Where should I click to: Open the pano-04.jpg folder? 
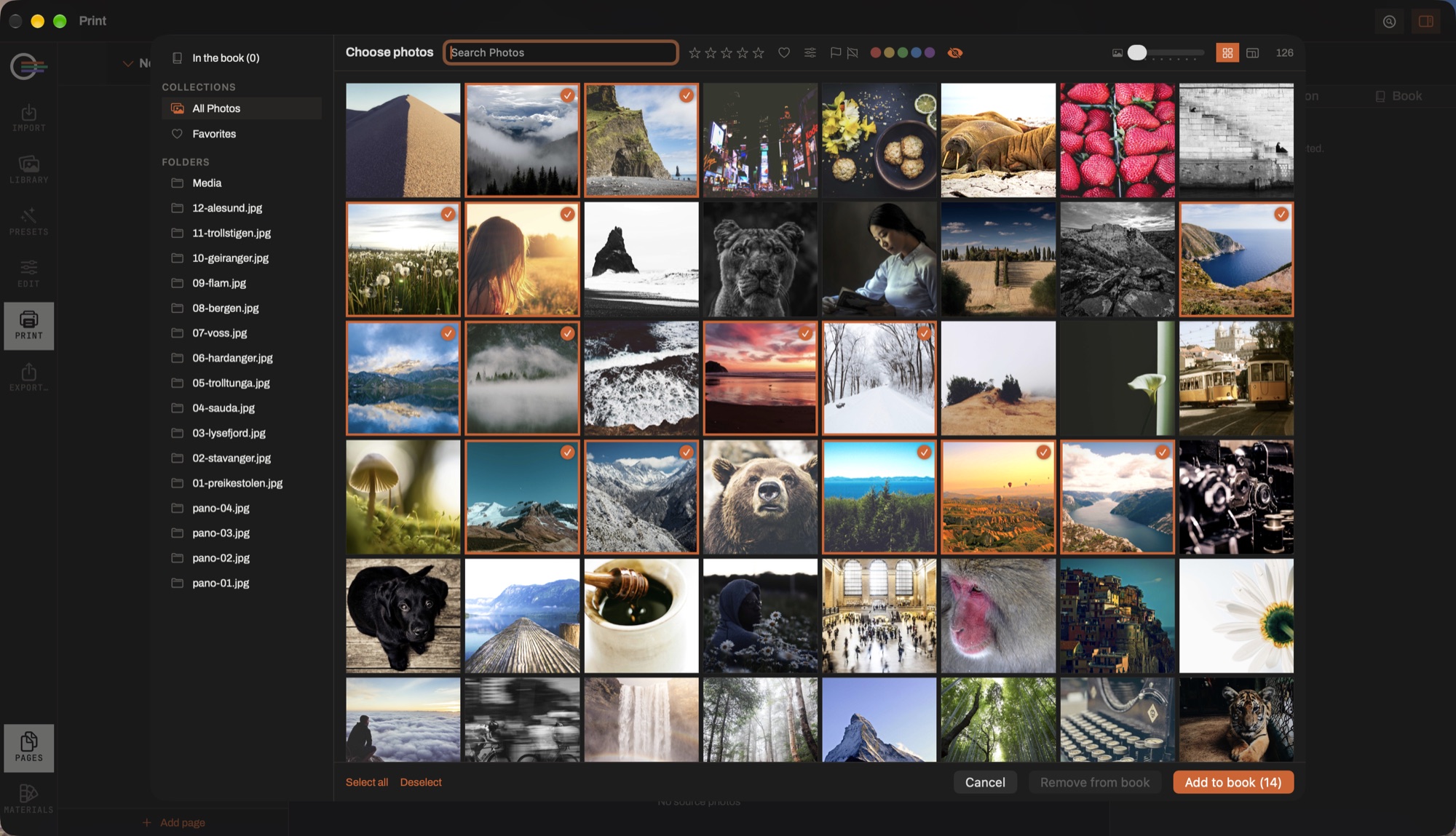pyautogui.click(x=242, y=508)
